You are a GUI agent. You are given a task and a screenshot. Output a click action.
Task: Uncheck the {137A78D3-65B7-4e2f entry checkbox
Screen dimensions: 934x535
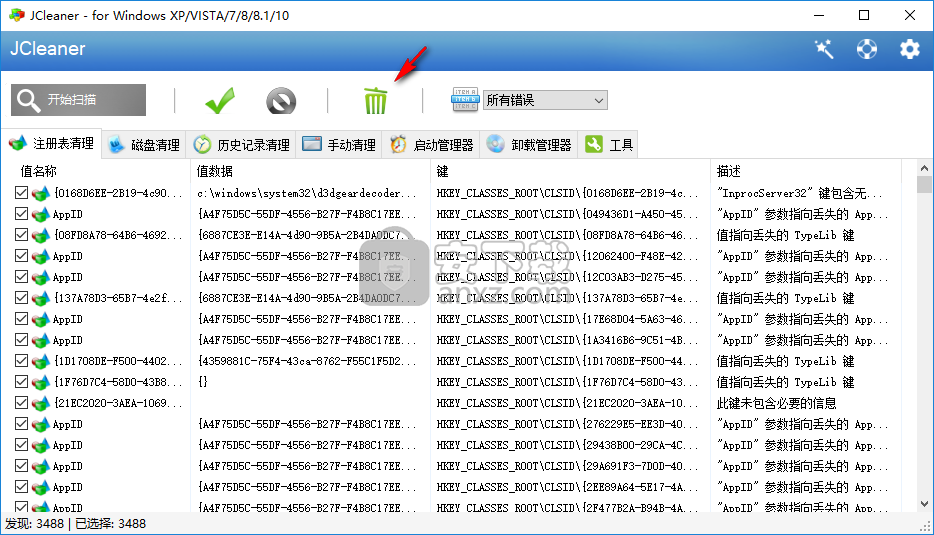(x=21, y=297)
